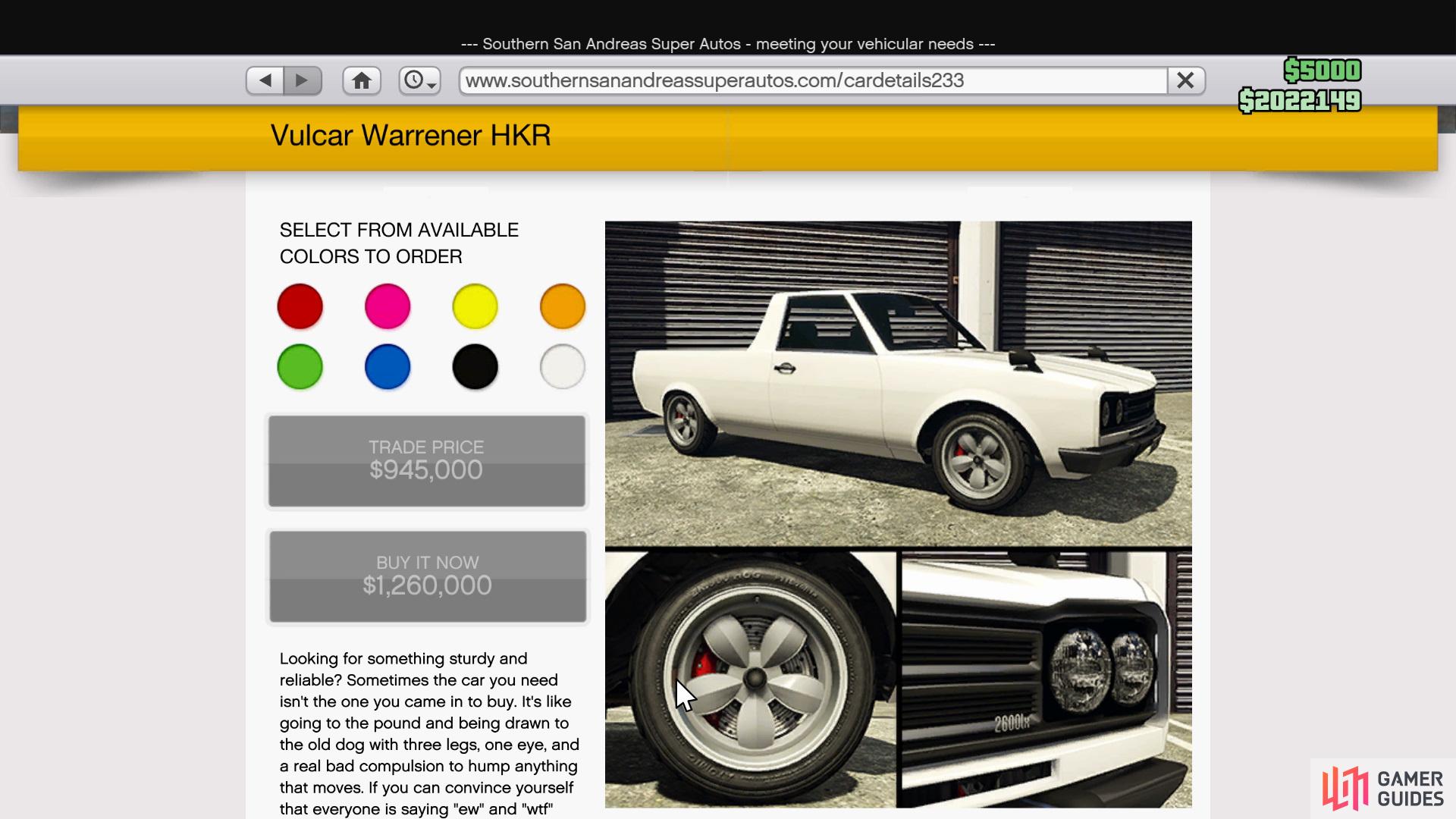
Task: Click the vehicle description paragraph
Action: [429, 733]
